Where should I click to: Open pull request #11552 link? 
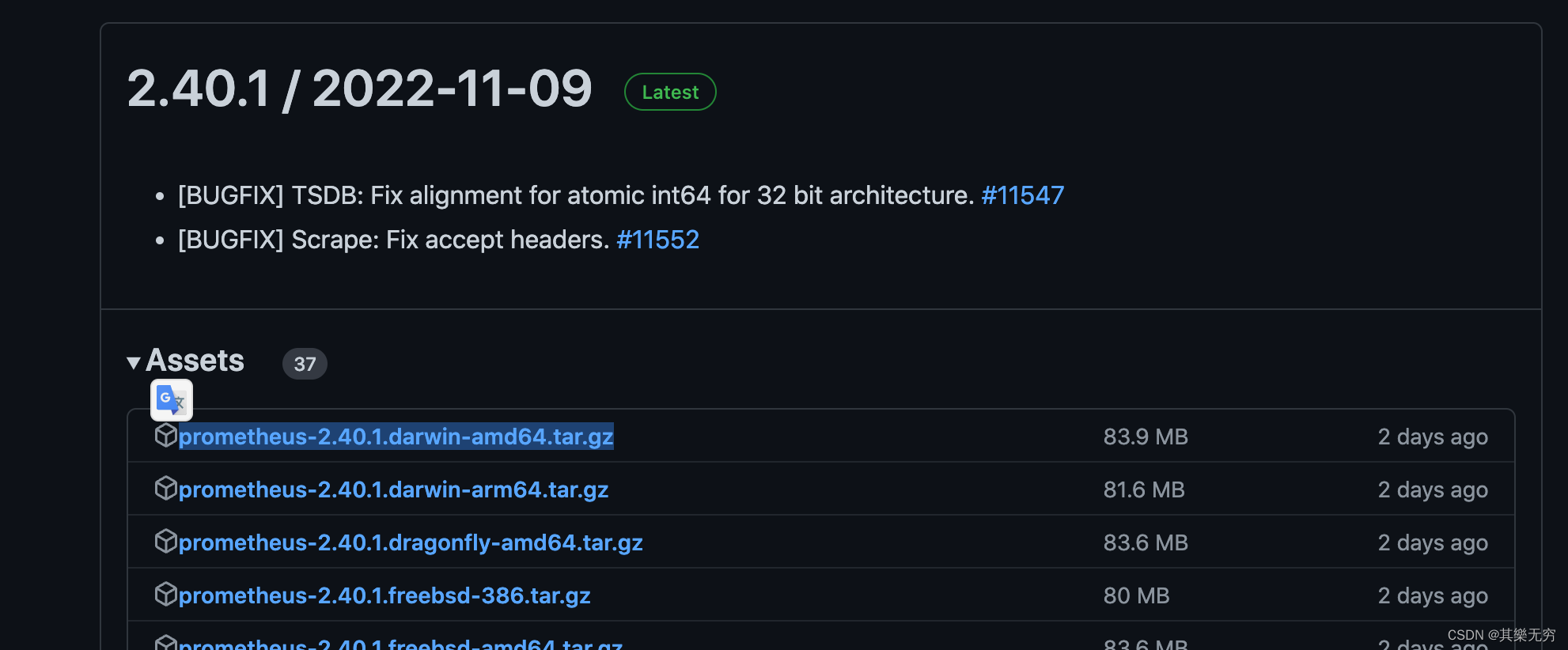657,240
